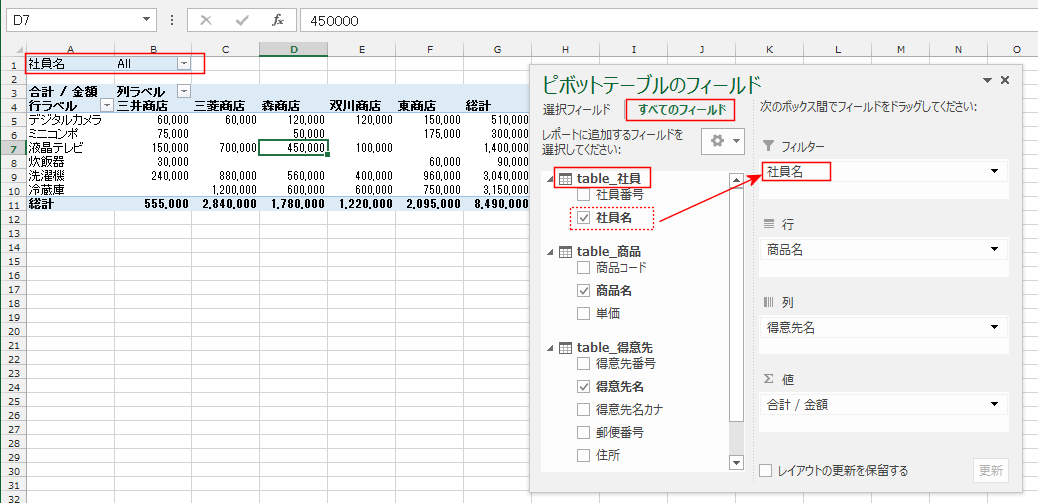Switch to the すべてのフィールド tab
Screen dimensions: 1038x503
coord(678,109)
